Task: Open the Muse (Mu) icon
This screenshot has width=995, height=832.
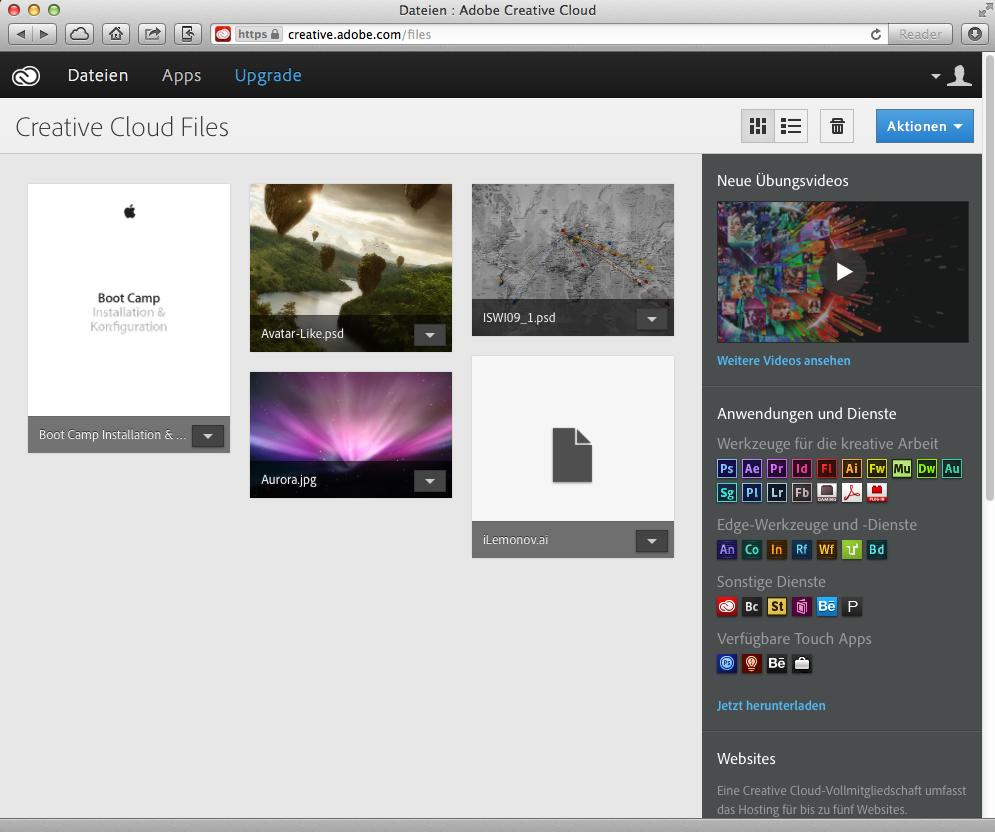Action: click(902, 468)
